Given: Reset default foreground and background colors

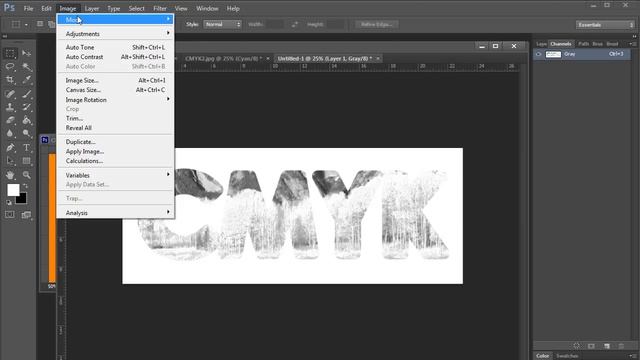Looking at the screenshot, I should pos(9,202).
